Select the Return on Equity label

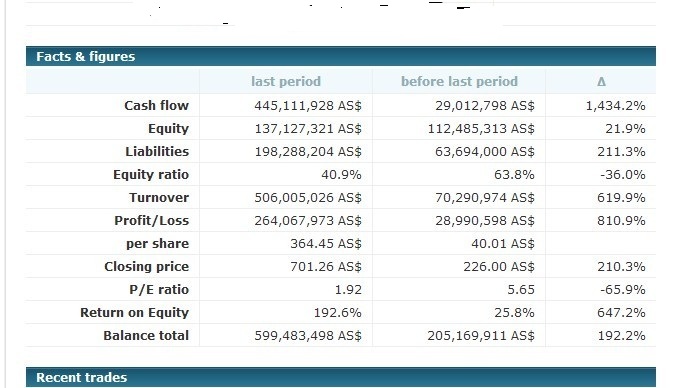(134, 312)
